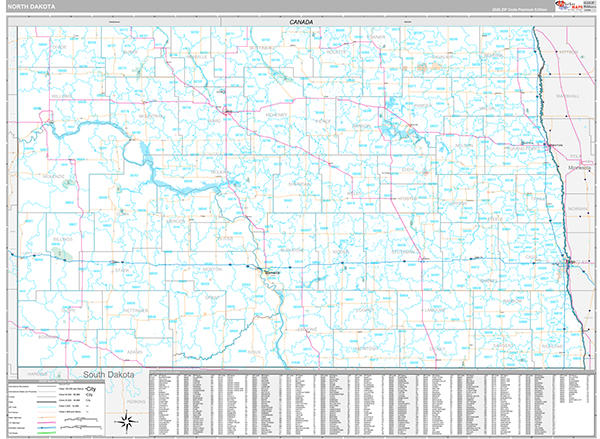Screen dimensions: 600x439
Task: Select the LOGAN county label
Action: coord(364,310)
